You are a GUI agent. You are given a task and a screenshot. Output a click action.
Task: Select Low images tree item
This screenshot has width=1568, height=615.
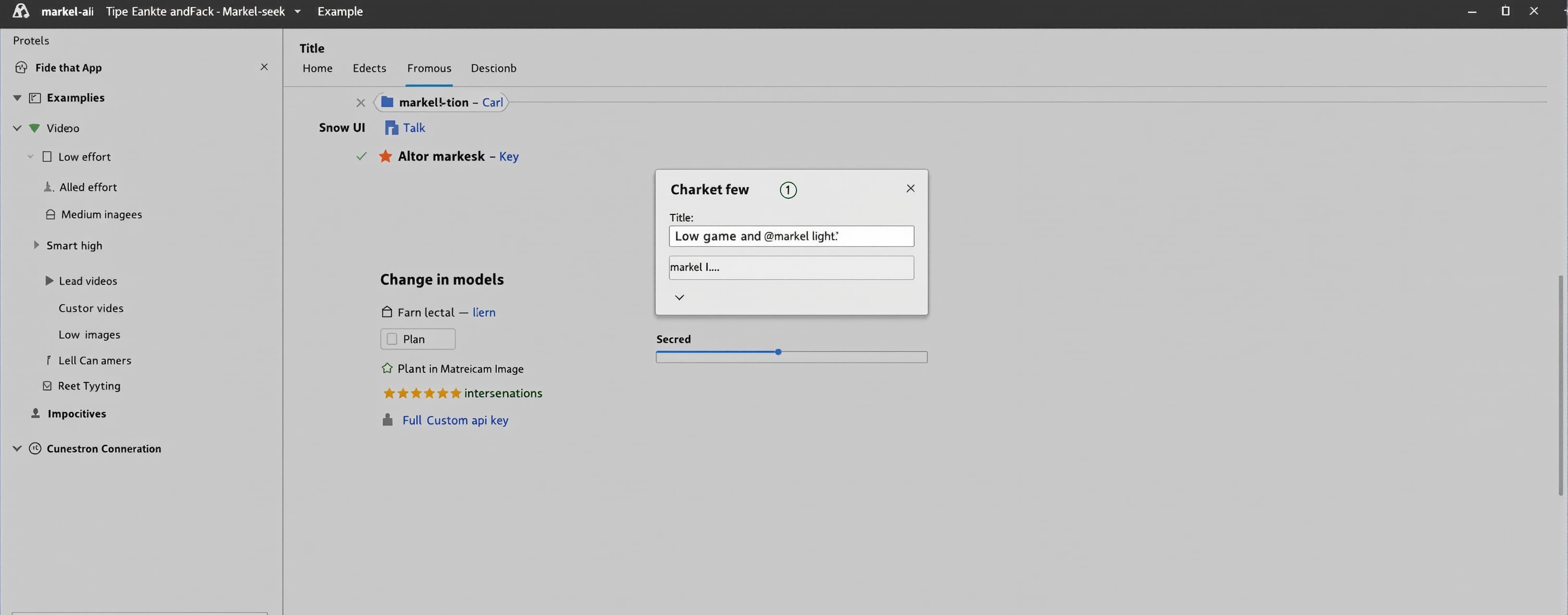point(89,335)
